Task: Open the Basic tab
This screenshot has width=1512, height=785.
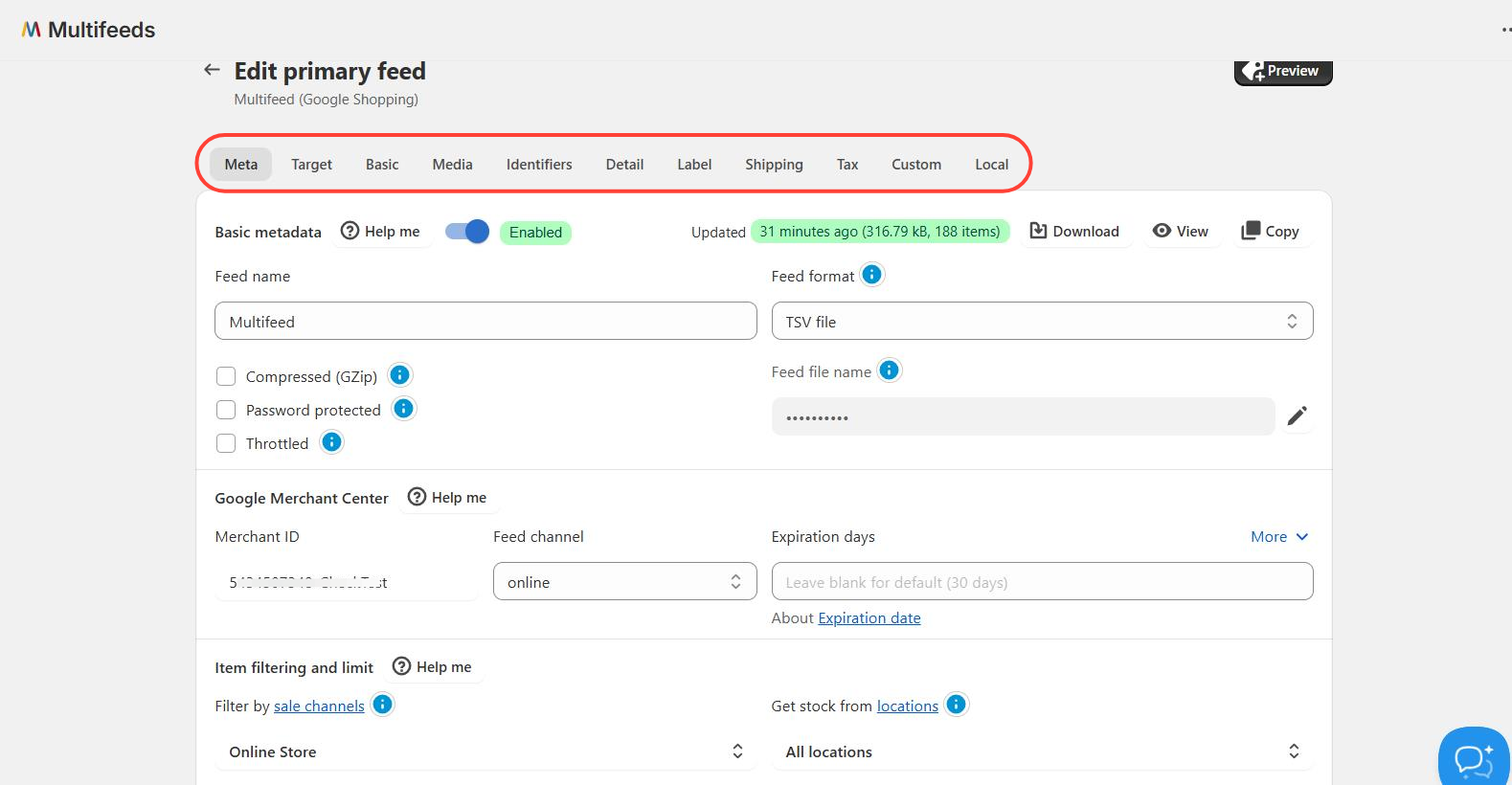Action: [382, 165]
